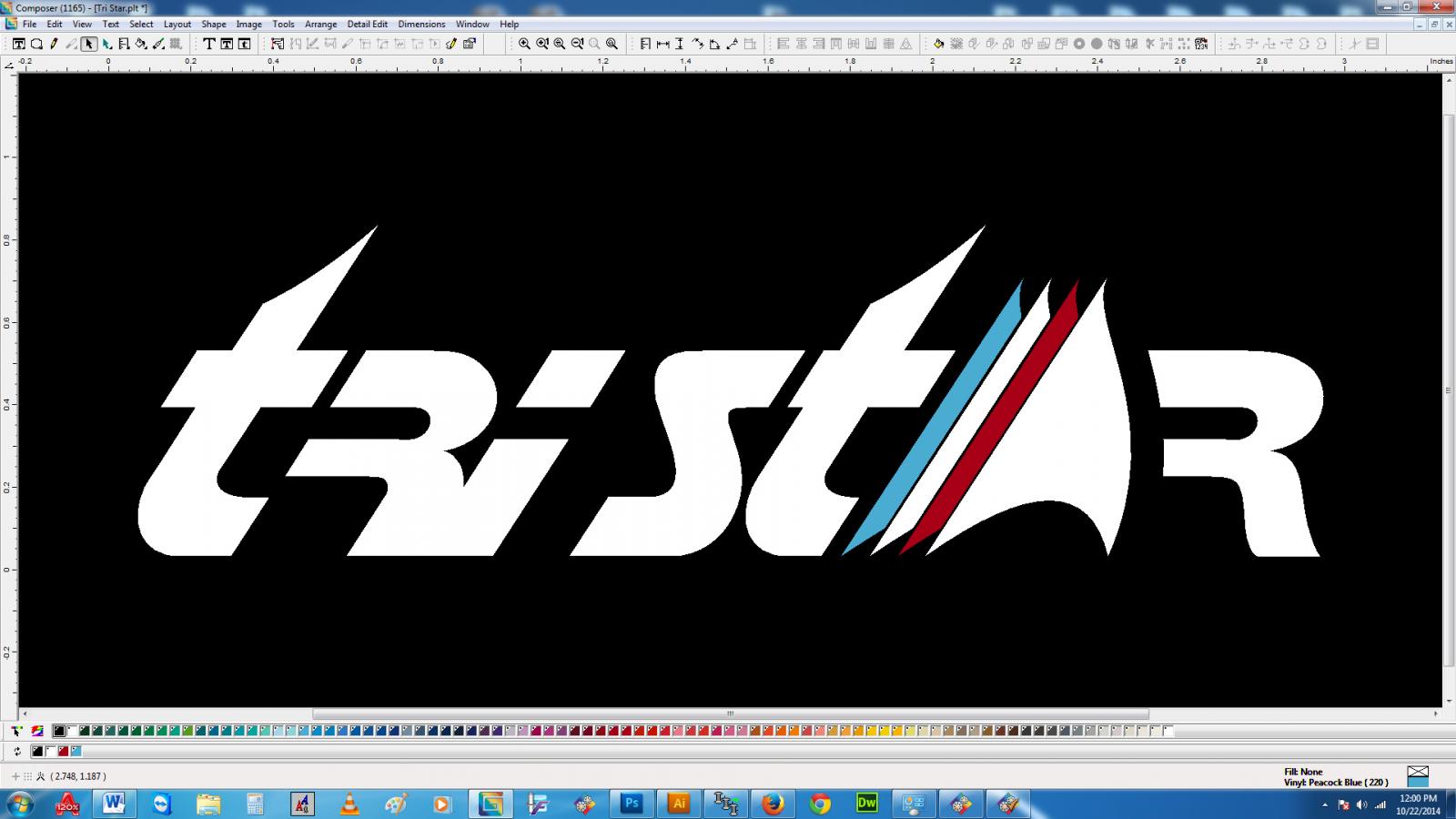Open the Arrange menu
The width and height of the screenshot is (1456, 819).
click(x=320, y=25)
